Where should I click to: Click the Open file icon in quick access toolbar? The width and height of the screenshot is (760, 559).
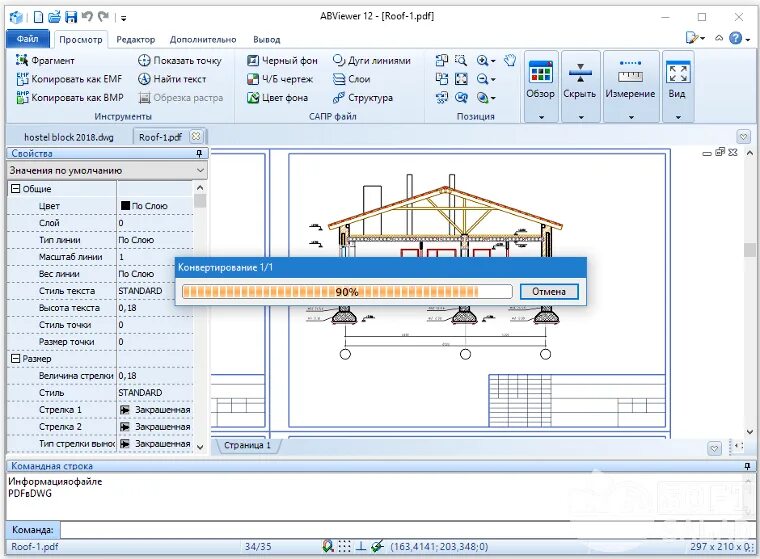pos(54,17)
